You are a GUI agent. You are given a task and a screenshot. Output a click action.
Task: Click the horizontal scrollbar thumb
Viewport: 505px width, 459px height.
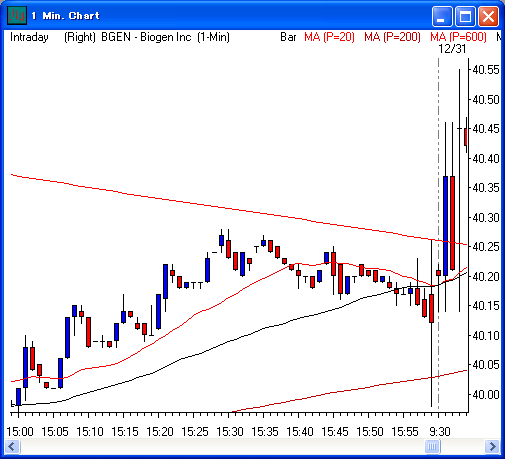click(433, 446)
